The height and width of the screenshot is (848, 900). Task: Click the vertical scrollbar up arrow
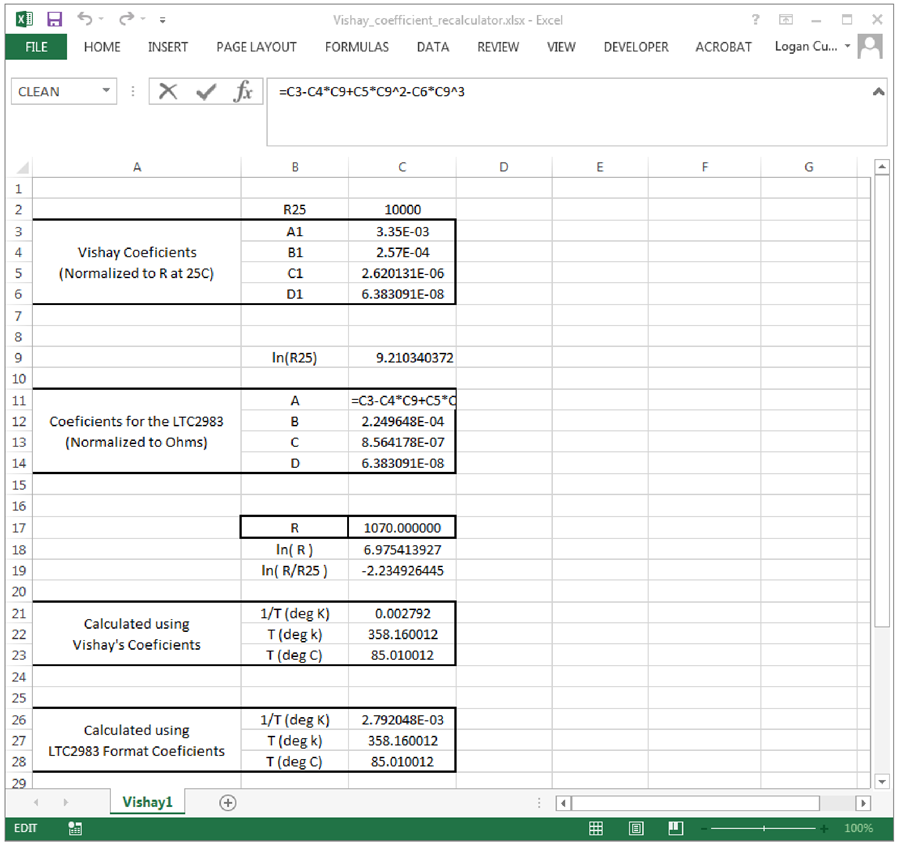point(882,167)
